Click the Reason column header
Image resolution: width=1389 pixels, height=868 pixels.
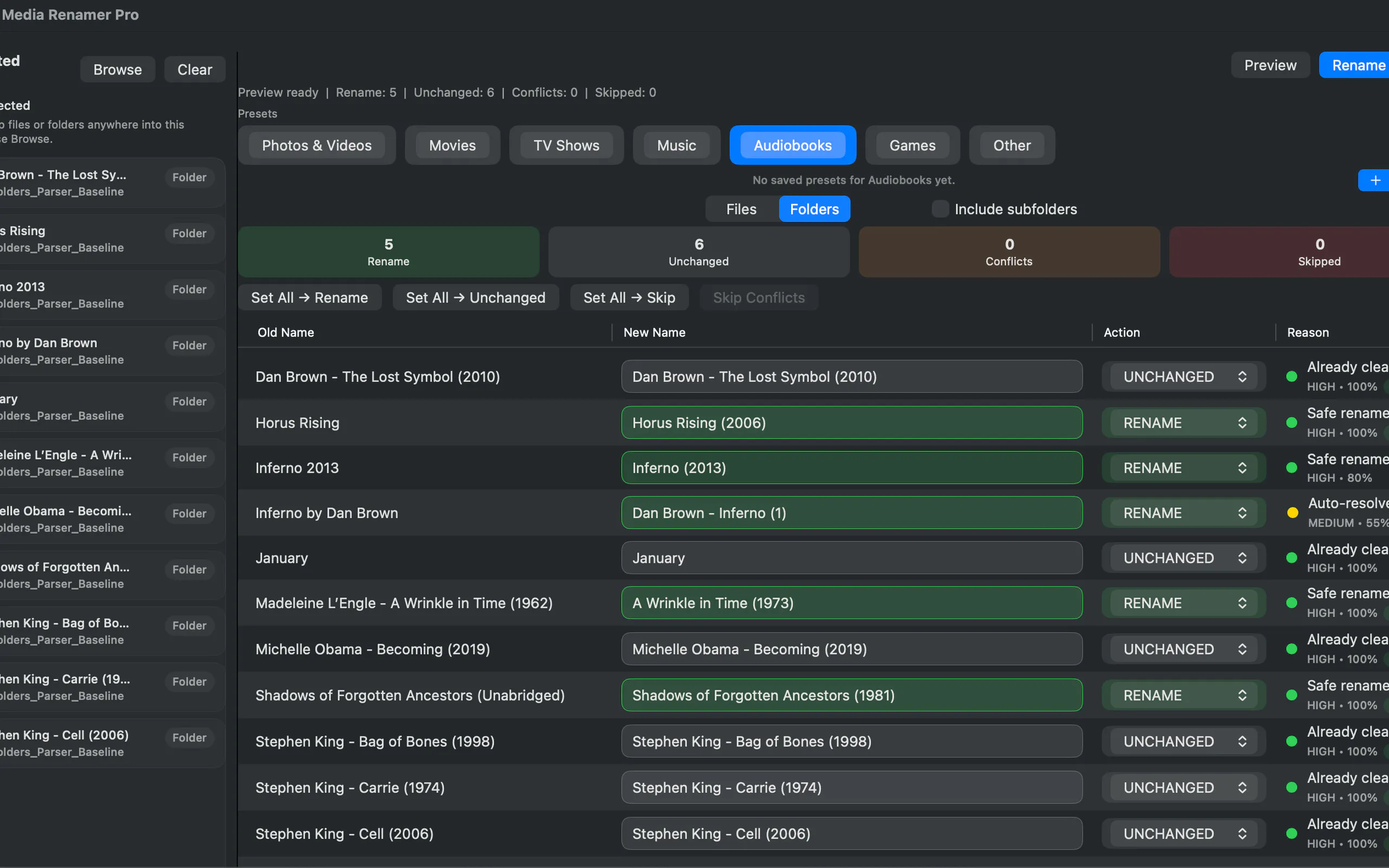point(1308,333)
